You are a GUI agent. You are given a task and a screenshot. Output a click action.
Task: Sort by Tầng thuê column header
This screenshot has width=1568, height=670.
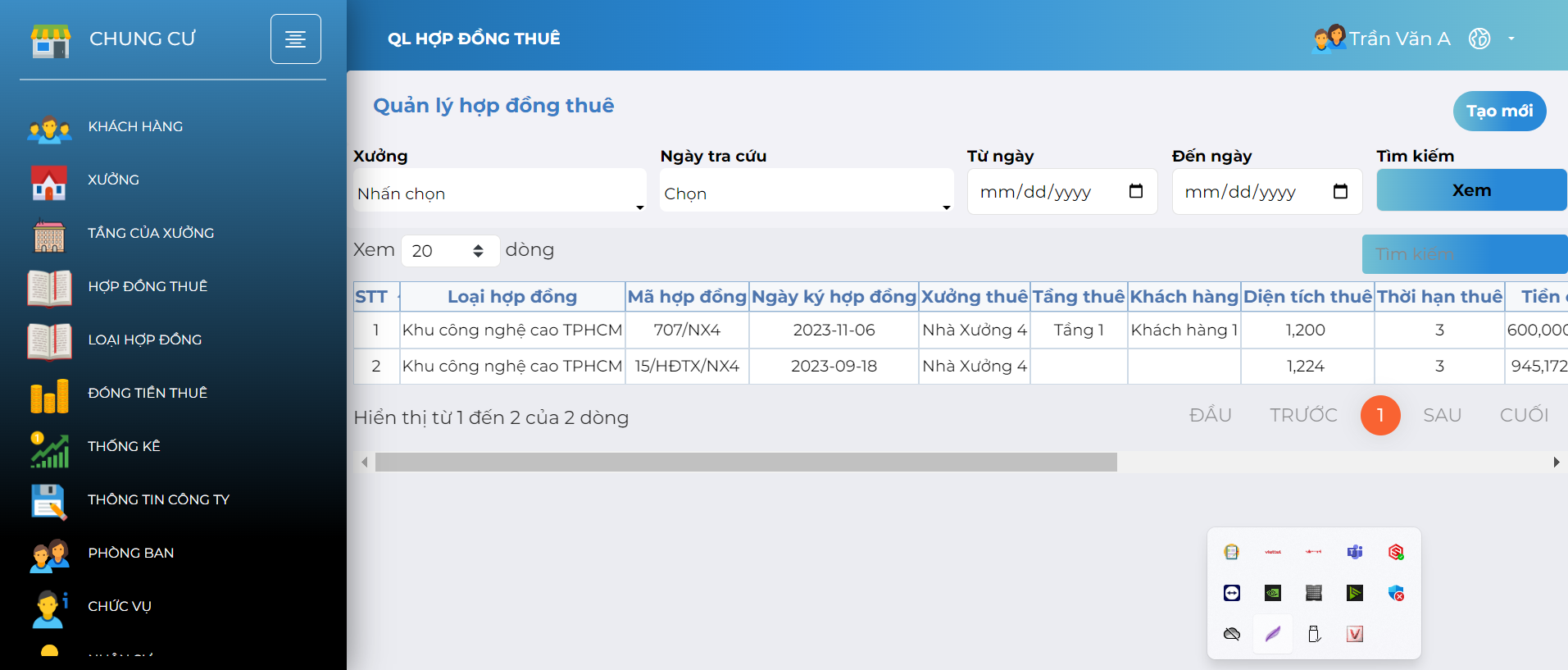(x=1079, y=297)
